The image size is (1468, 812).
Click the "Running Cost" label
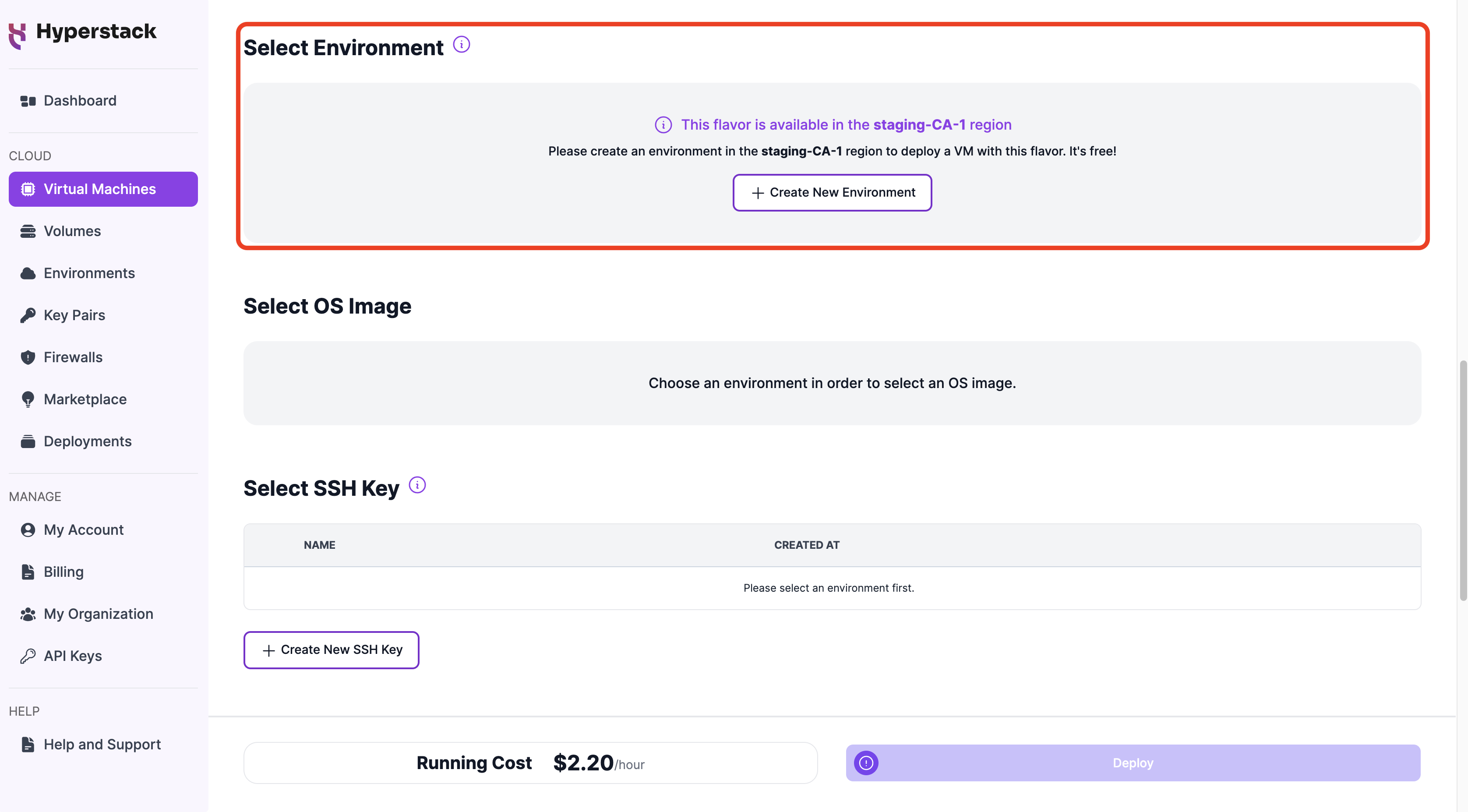(x=474, y=763)
